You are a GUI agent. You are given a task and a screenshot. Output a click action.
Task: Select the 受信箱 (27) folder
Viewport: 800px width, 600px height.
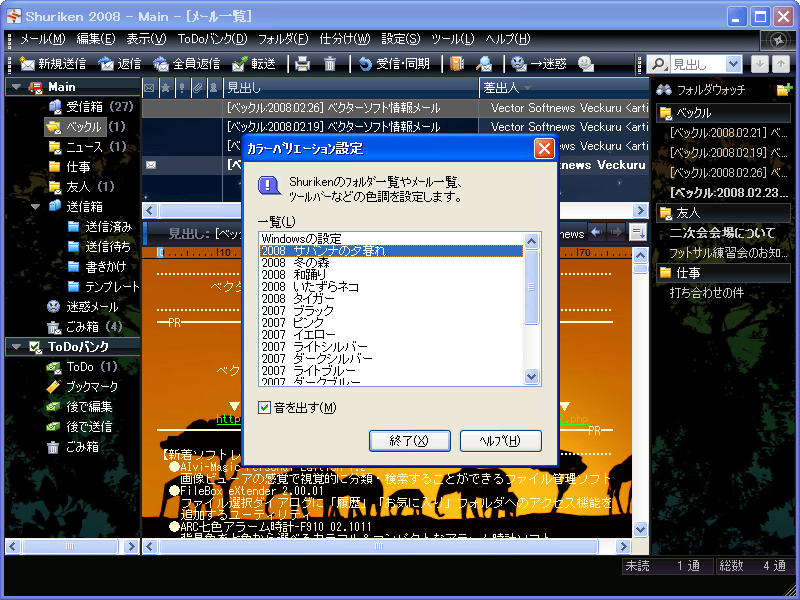(x=91, y=107)
